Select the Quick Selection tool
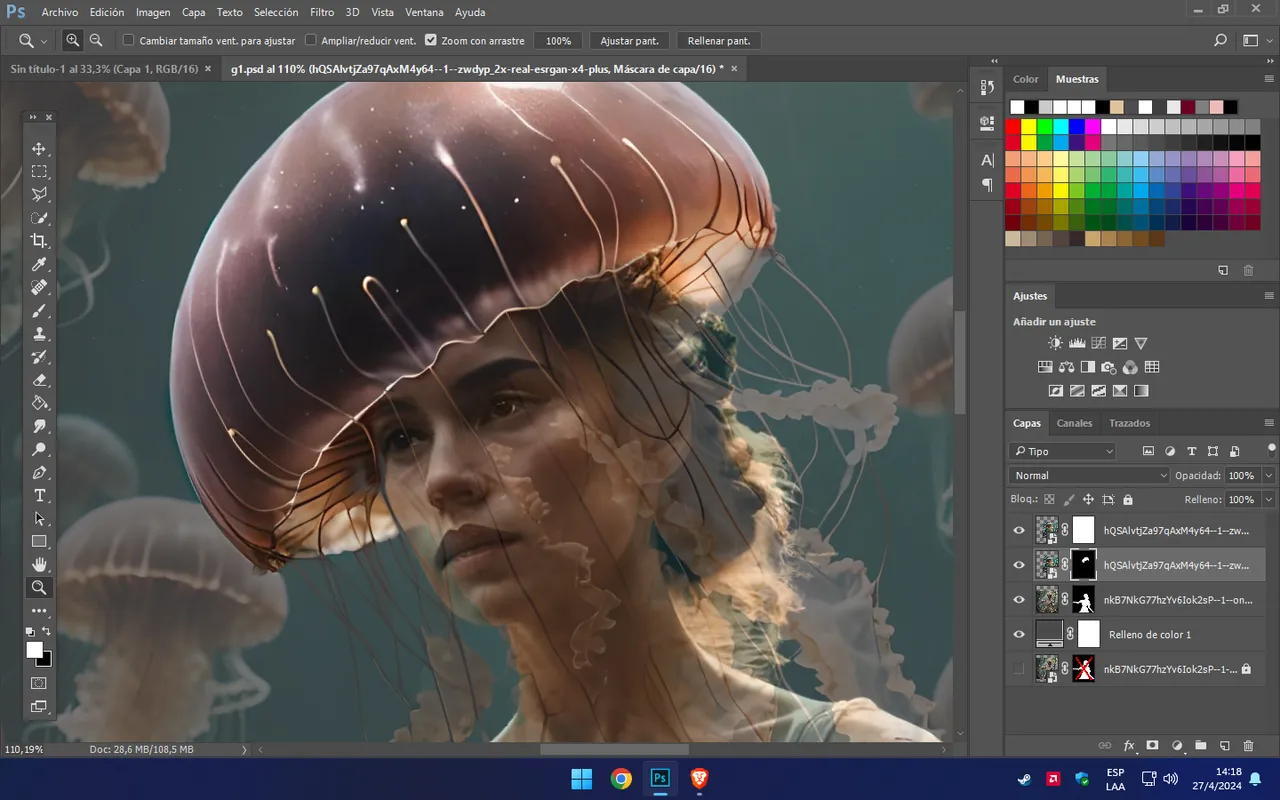This screenshot has width=1280, height=800. [x=39, y=218]
